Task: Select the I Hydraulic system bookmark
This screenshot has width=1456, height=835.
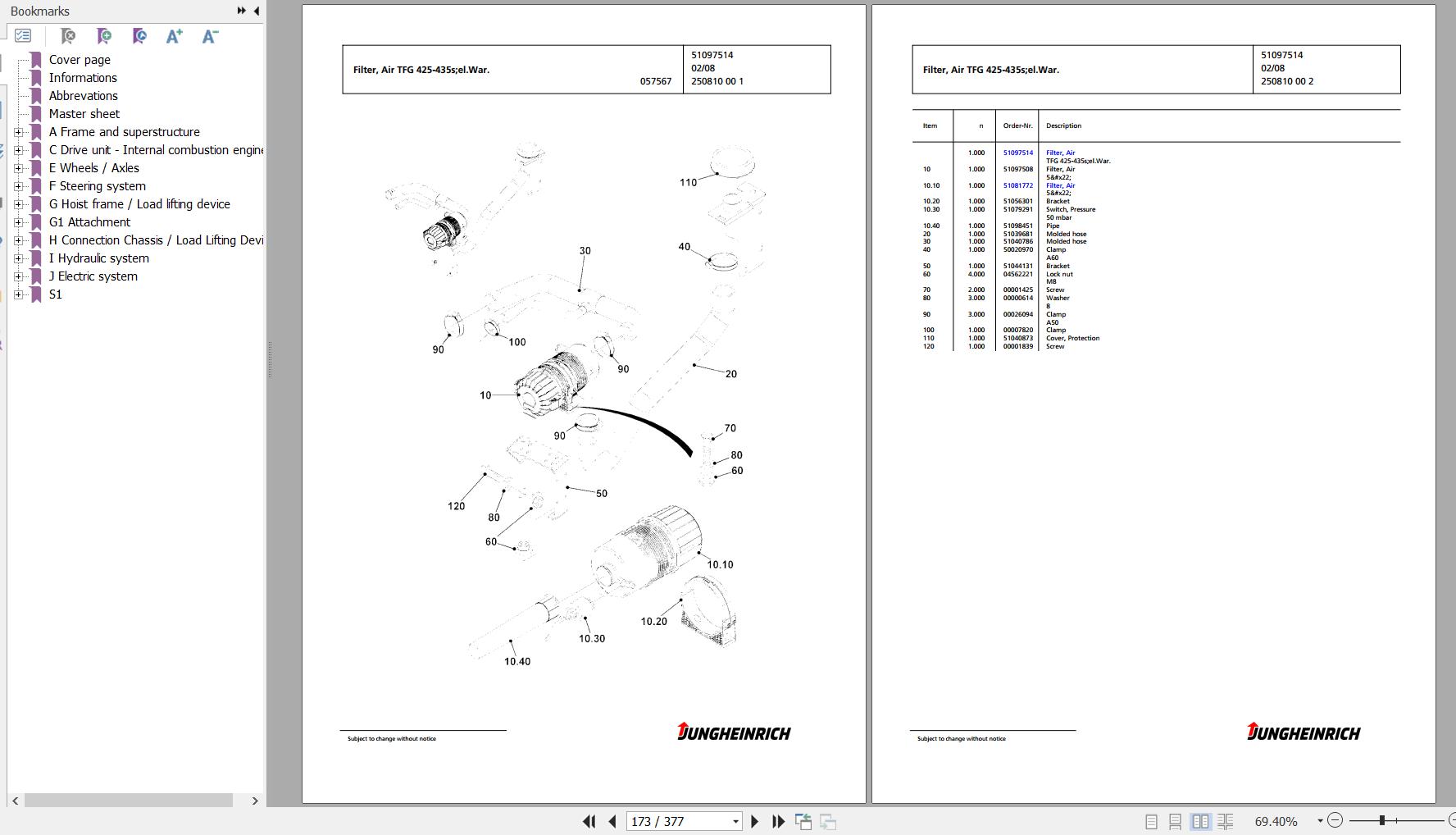Action: tap(99, 258)
